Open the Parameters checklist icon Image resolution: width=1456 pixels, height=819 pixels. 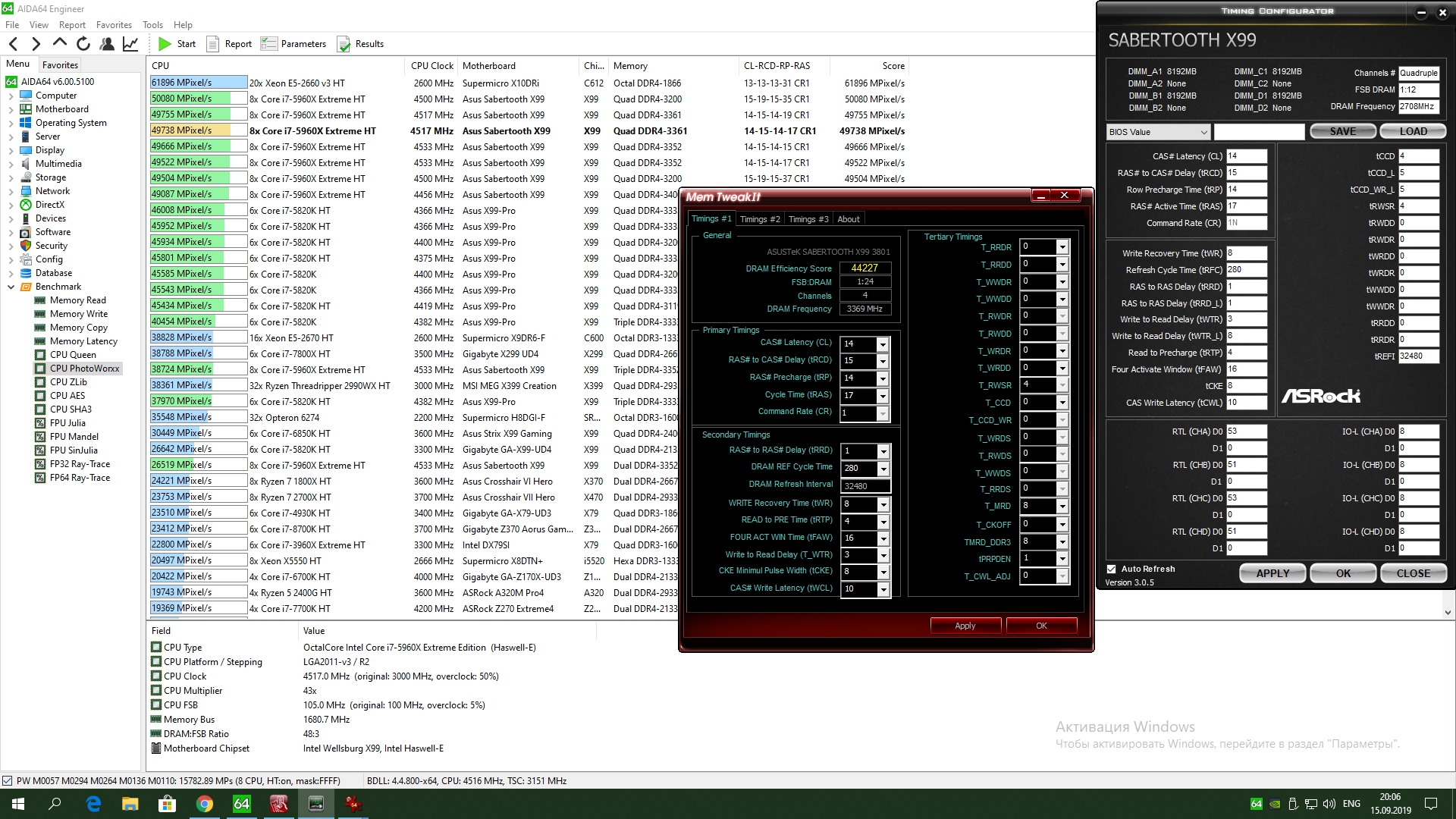(x=269, y=44)
